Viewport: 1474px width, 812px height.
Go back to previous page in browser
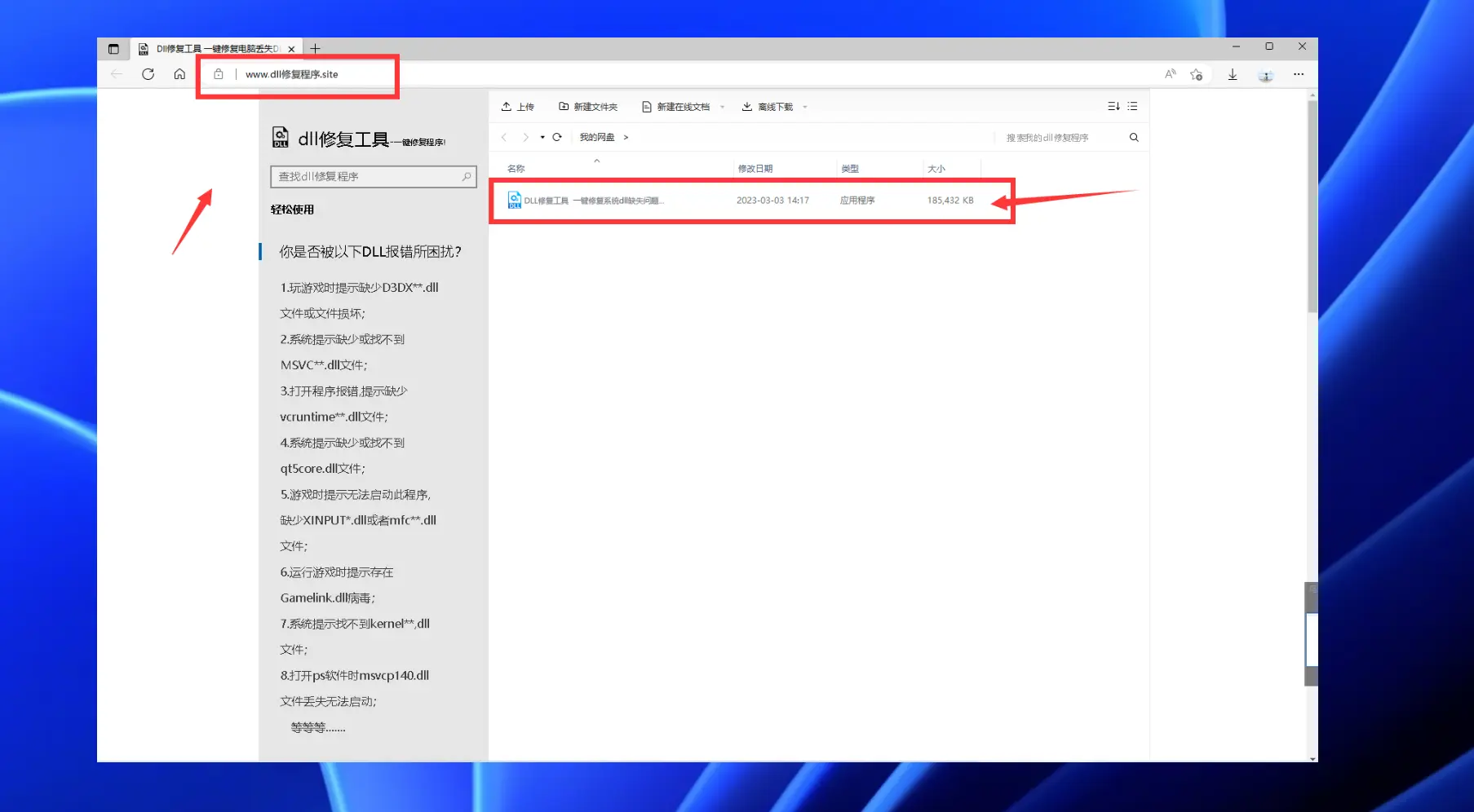pyautogui.click(x=117, y=74)
